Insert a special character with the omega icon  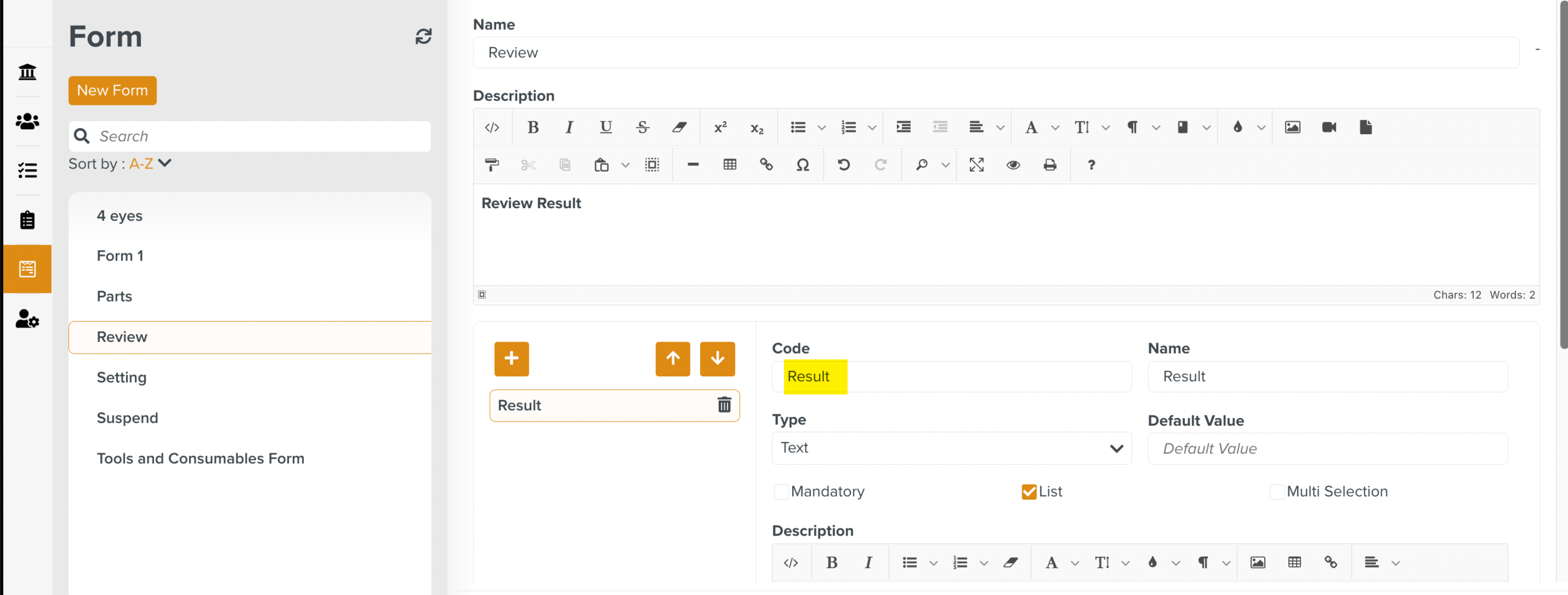(803, 165)
